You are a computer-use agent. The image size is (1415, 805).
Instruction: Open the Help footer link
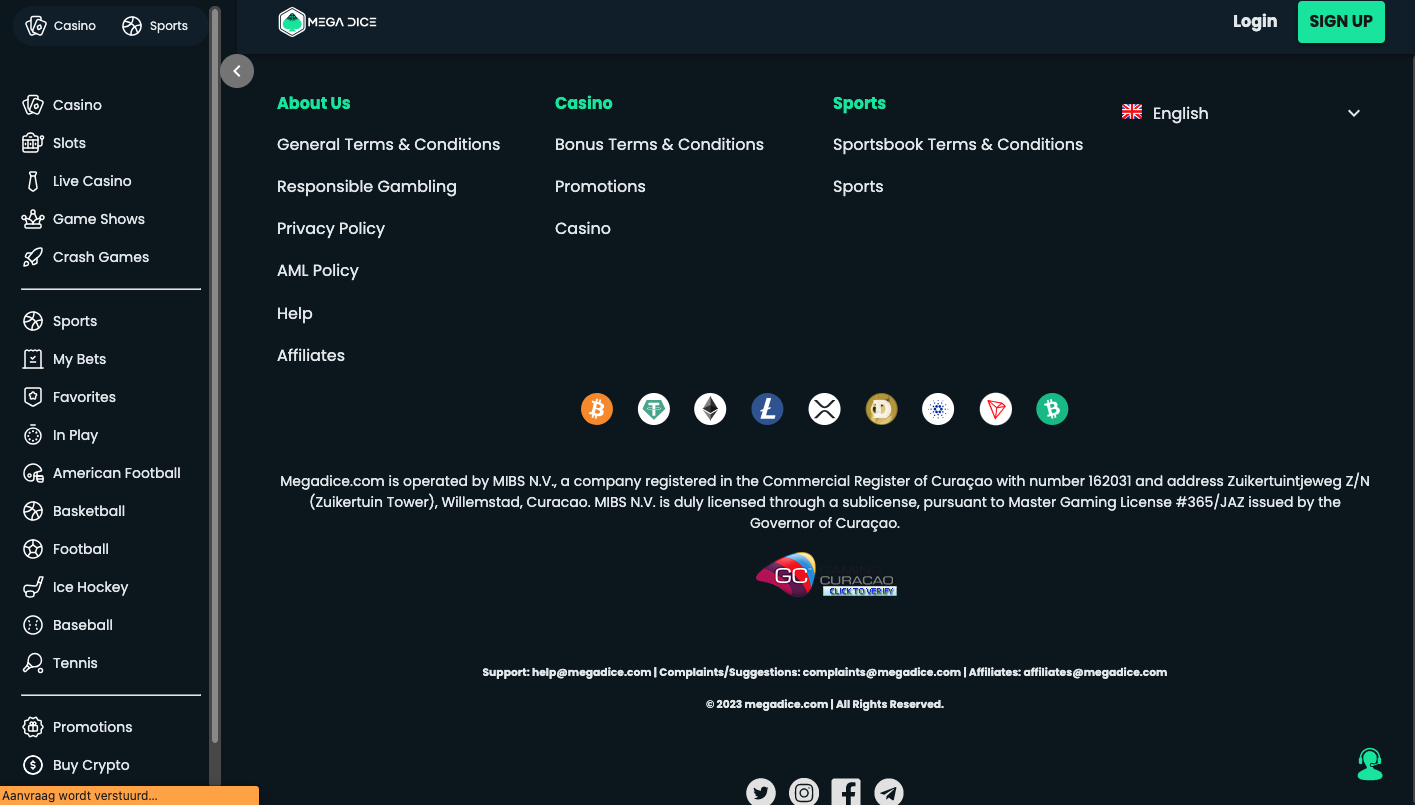coord(295,314)
